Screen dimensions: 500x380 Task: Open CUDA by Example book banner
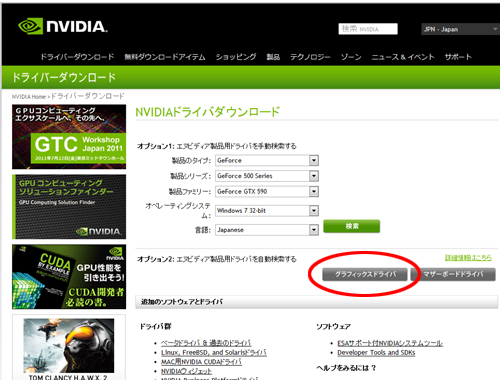pos(69,277)
